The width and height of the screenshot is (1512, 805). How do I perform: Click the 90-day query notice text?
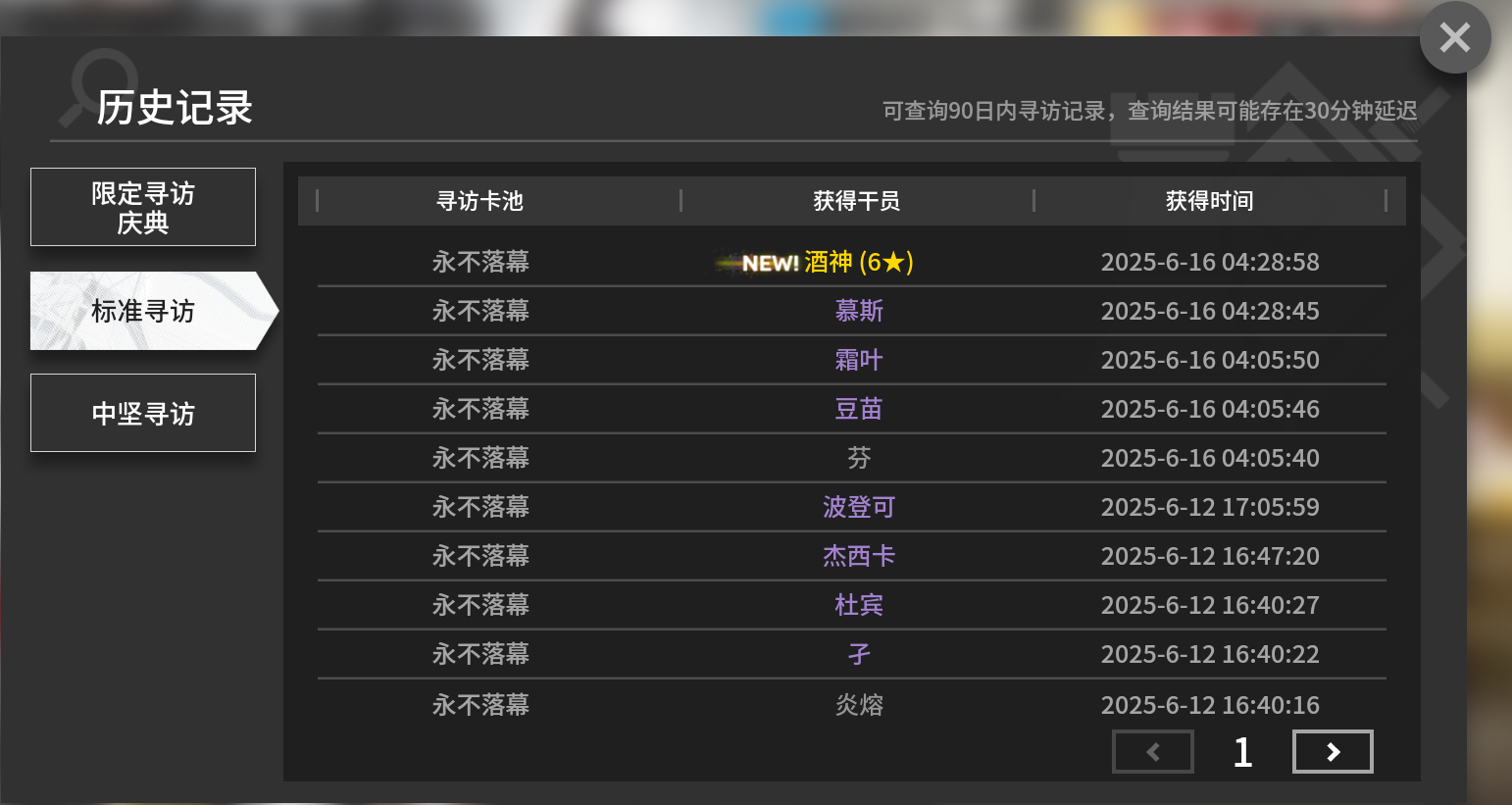pos(1149,111)
